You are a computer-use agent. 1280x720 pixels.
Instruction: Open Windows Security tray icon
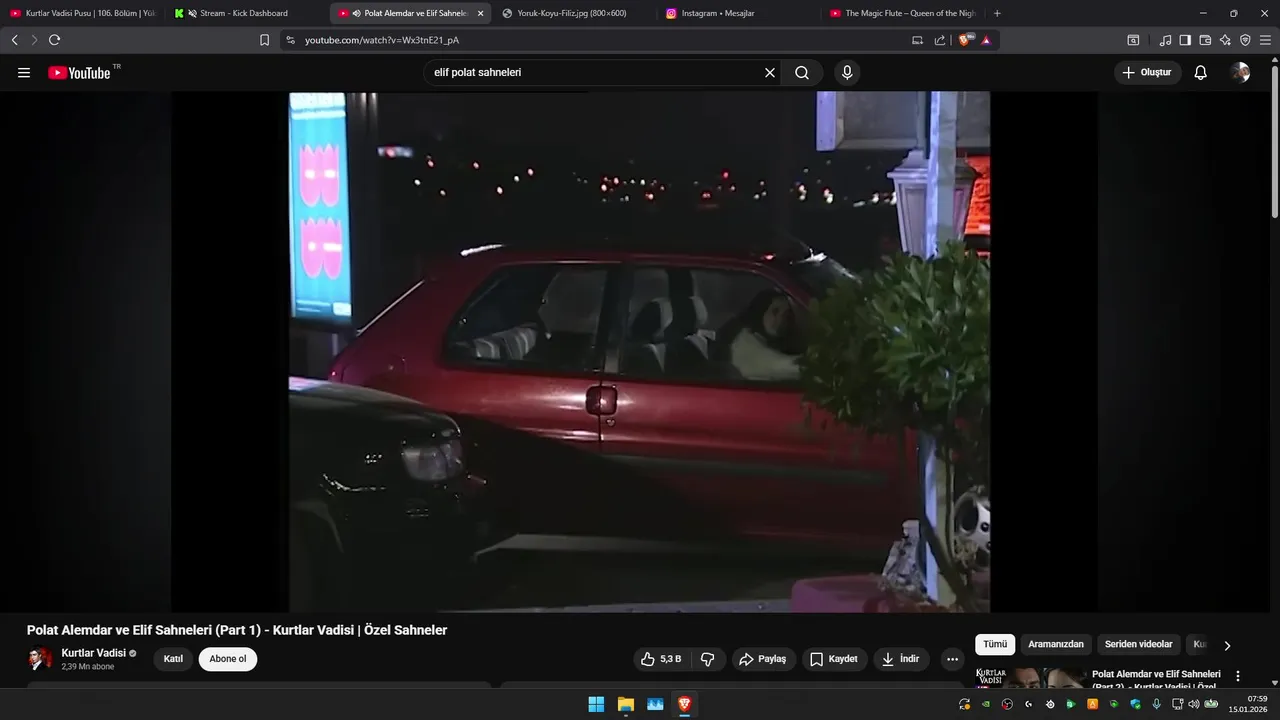click(x=1135, y=704)
